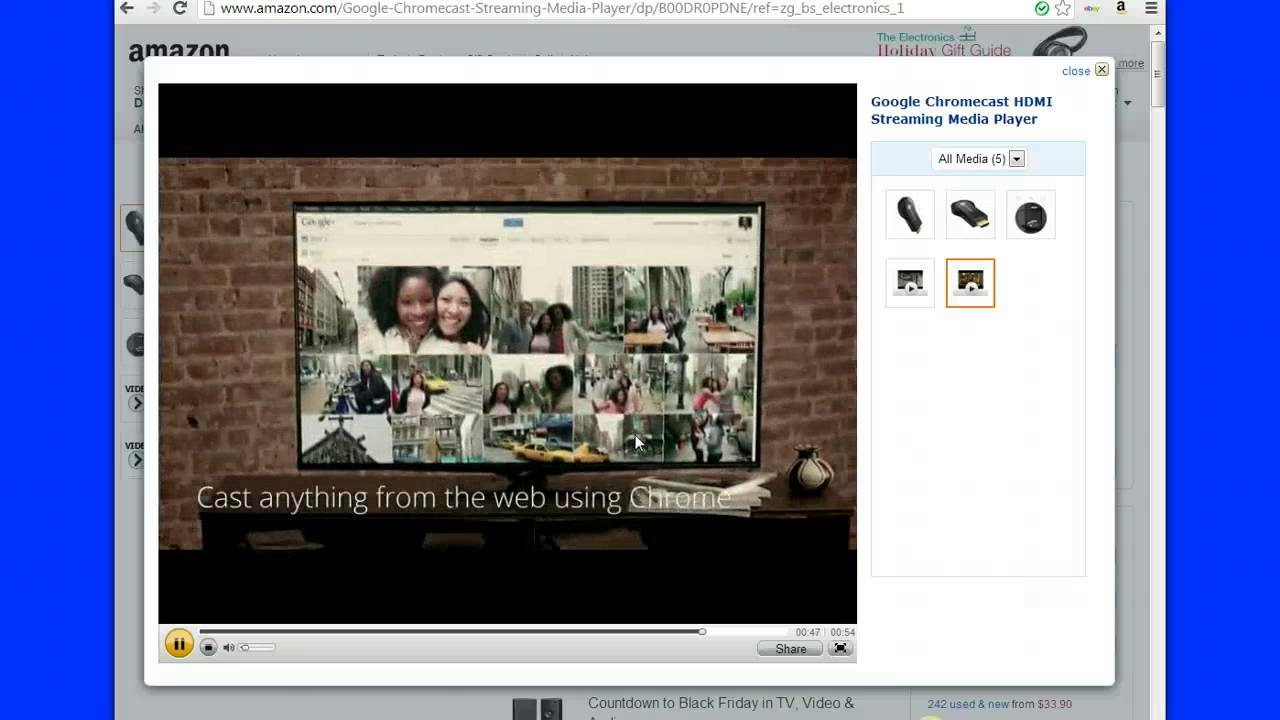Pause the Chromecast video
1280x720 pixels.
pyautogui.click(x=179, y=644)
